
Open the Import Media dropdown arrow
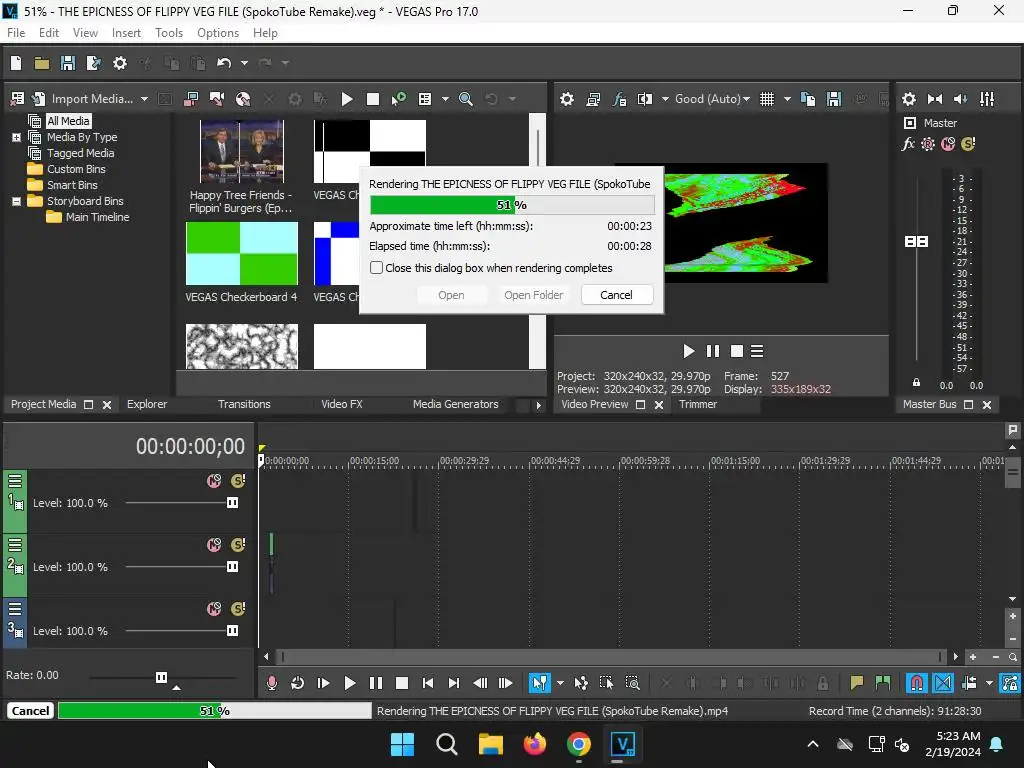(144, 99)
